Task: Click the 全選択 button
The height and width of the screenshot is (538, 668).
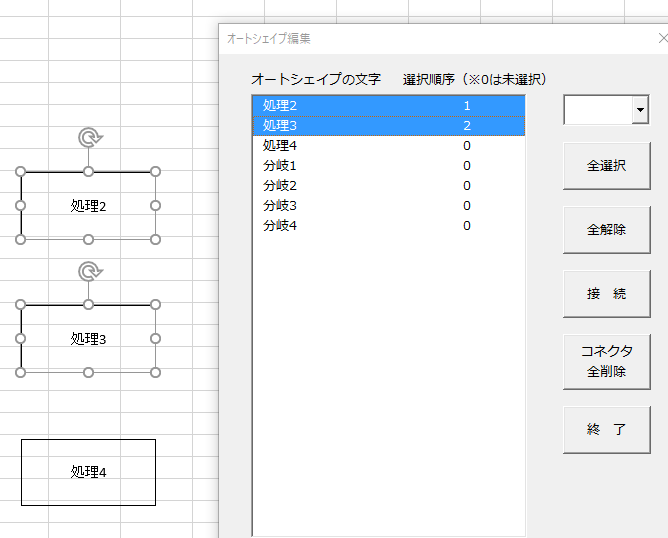Action: (607, 166)
